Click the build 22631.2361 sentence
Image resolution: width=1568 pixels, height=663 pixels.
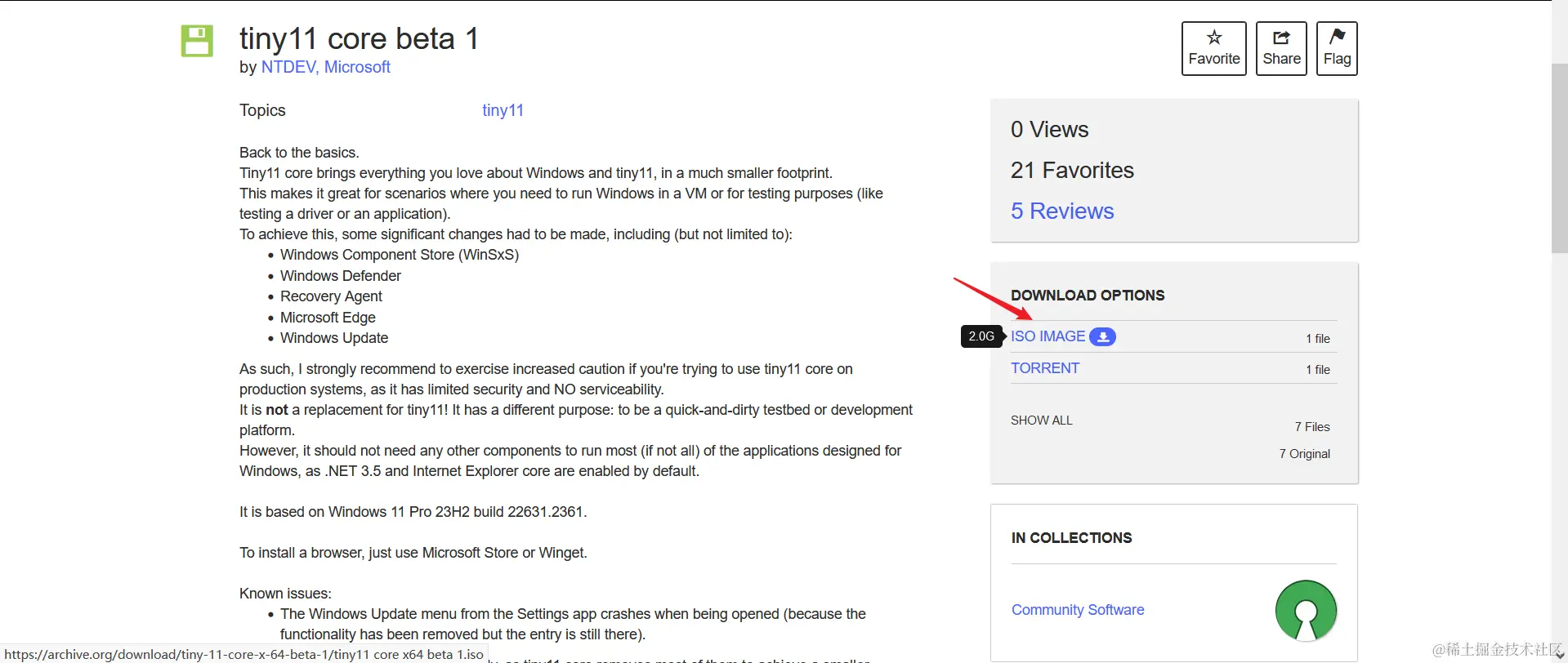coord(413,512)
